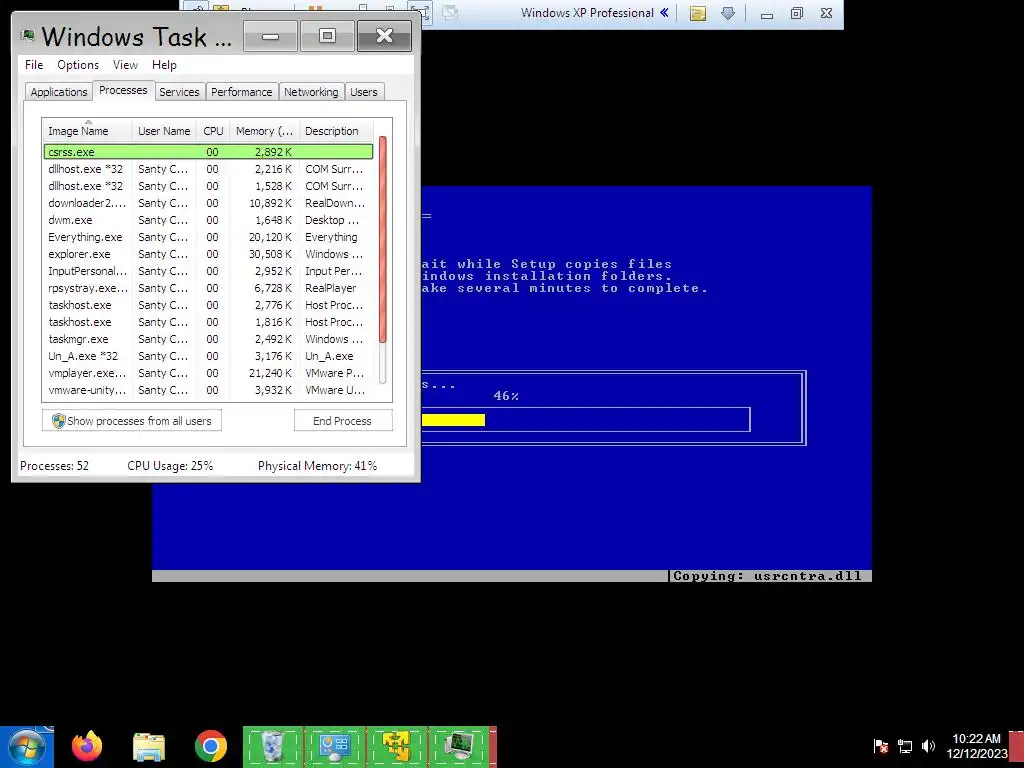
Task: Open File Explorer taskbar icon
Action: point(149,746)
